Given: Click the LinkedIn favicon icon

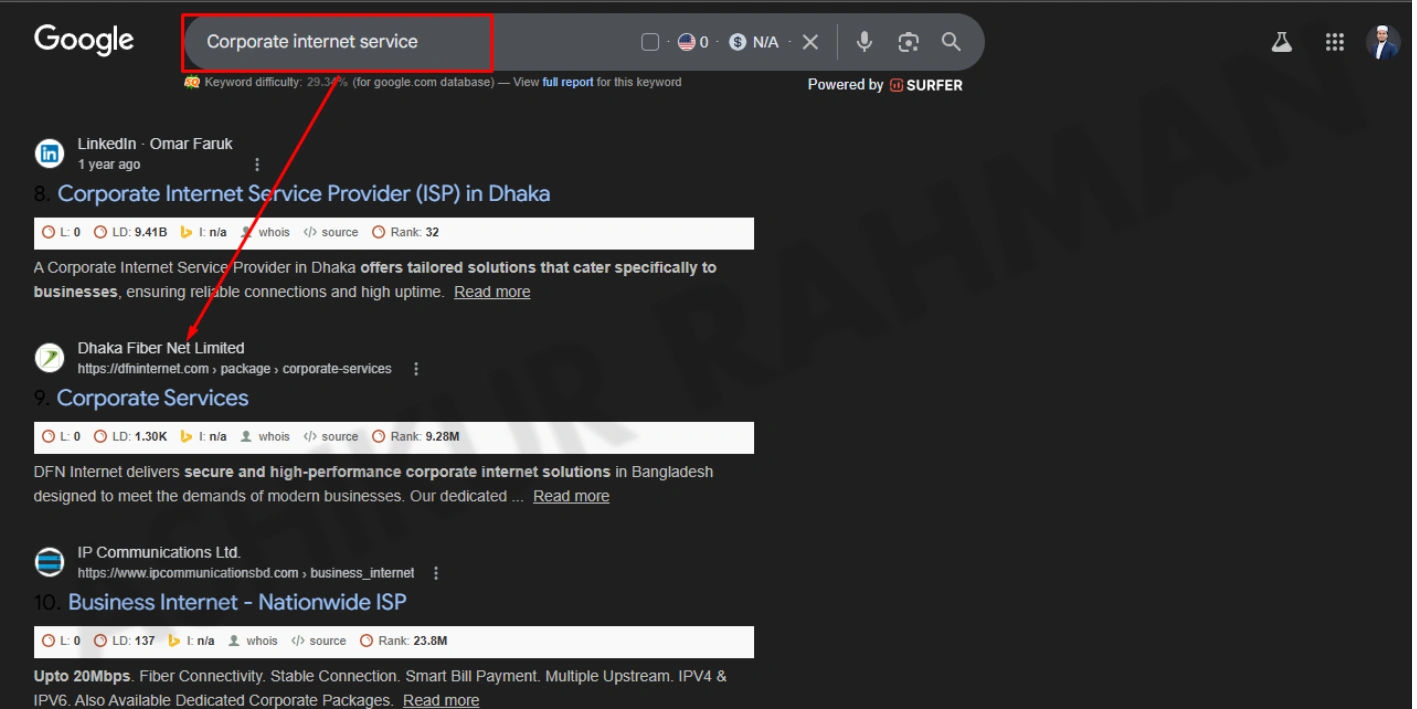Looking at the screenshot, I should coord(49,153).
